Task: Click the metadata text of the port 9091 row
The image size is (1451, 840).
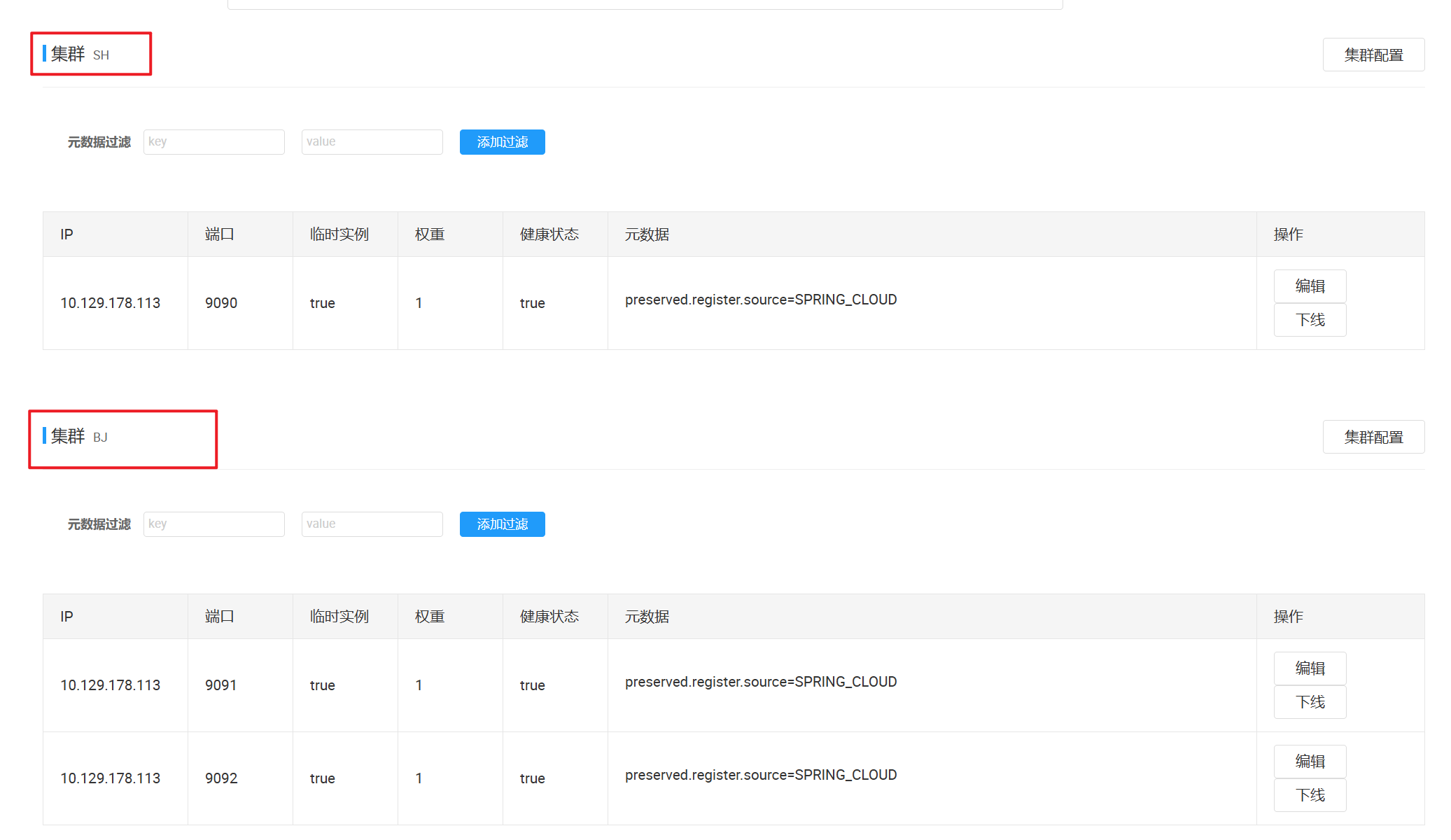Action: click(x=760, y=682)
